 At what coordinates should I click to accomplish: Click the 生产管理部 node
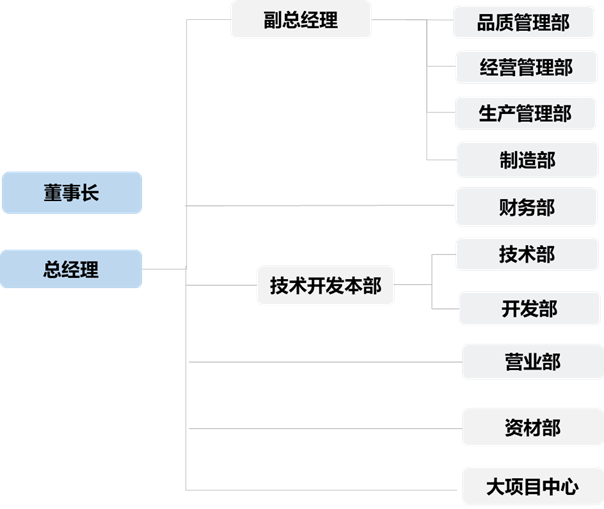525,113
